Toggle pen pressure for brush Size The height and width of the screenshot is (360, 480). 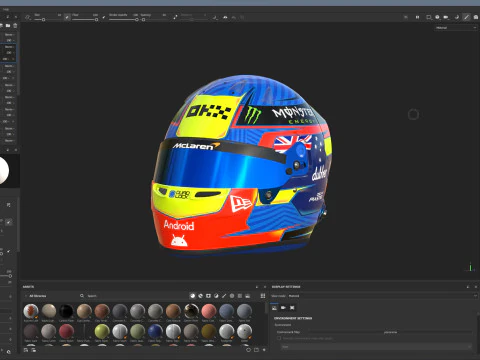(x=67, y=17)
